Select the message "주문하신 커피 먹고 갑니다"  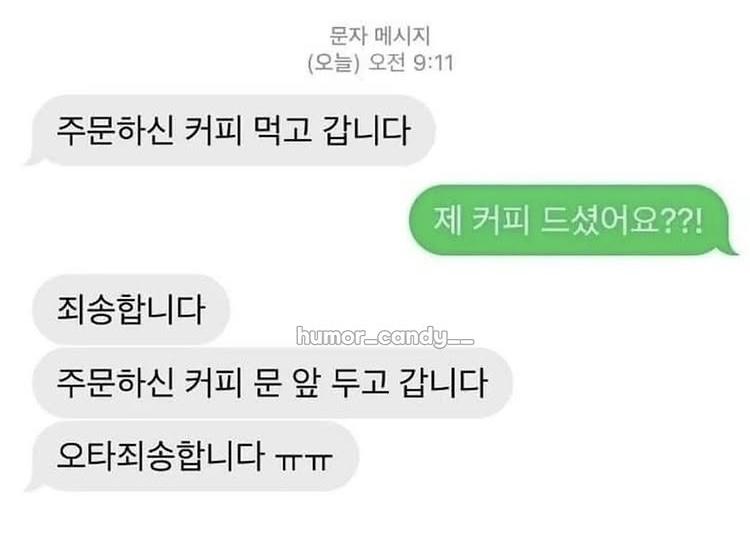coord(233,131)
